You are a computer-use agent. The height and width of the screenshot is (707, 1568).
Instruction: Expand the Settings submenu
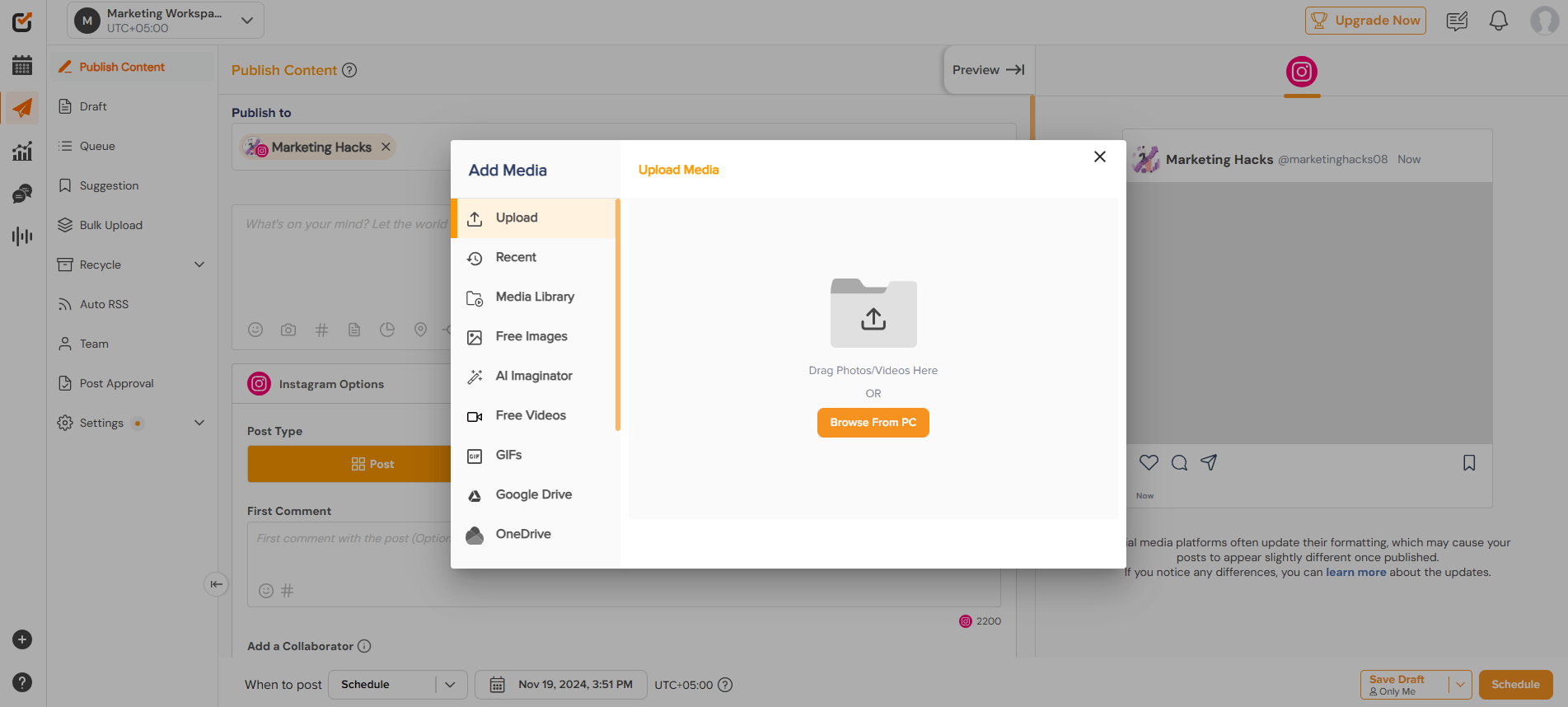point(199,423)
